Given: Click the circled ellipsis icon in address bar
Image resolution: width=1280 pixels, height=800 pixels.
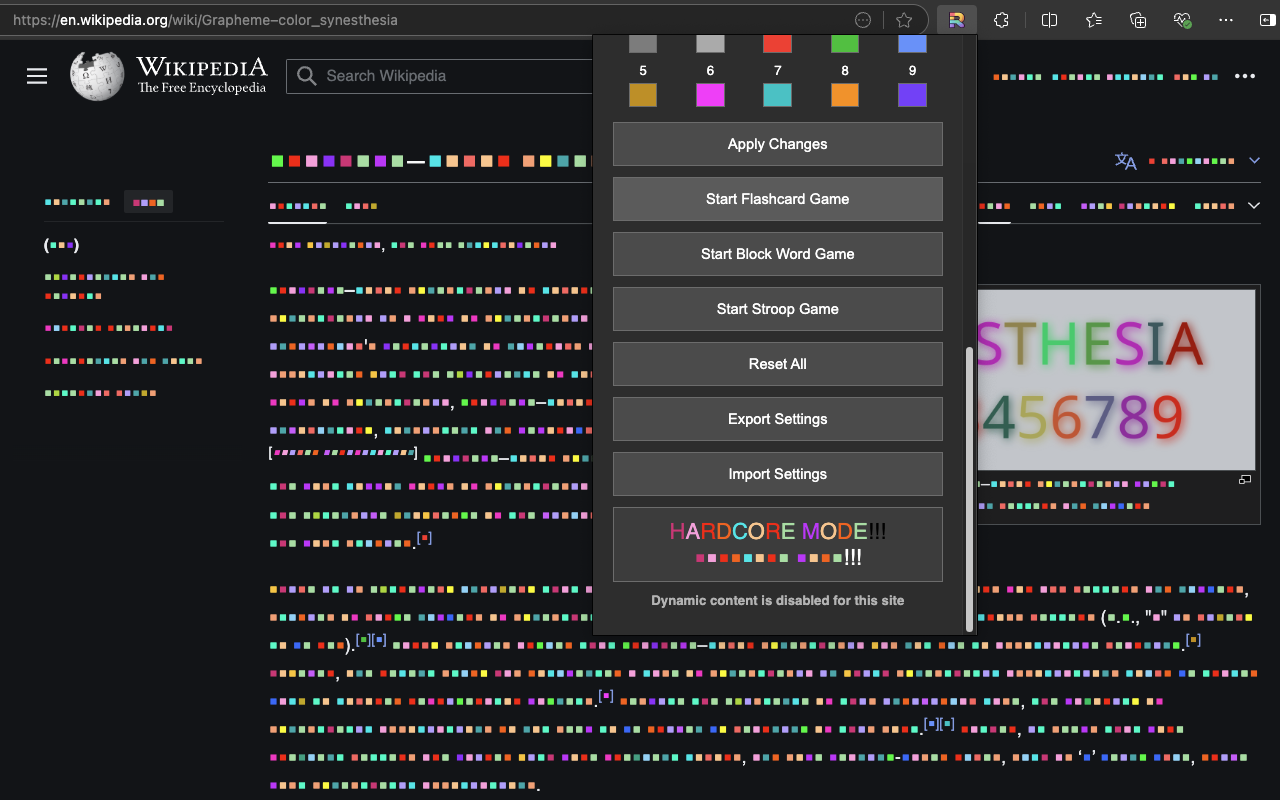Looking at the screenshot, I should [863, 20].
